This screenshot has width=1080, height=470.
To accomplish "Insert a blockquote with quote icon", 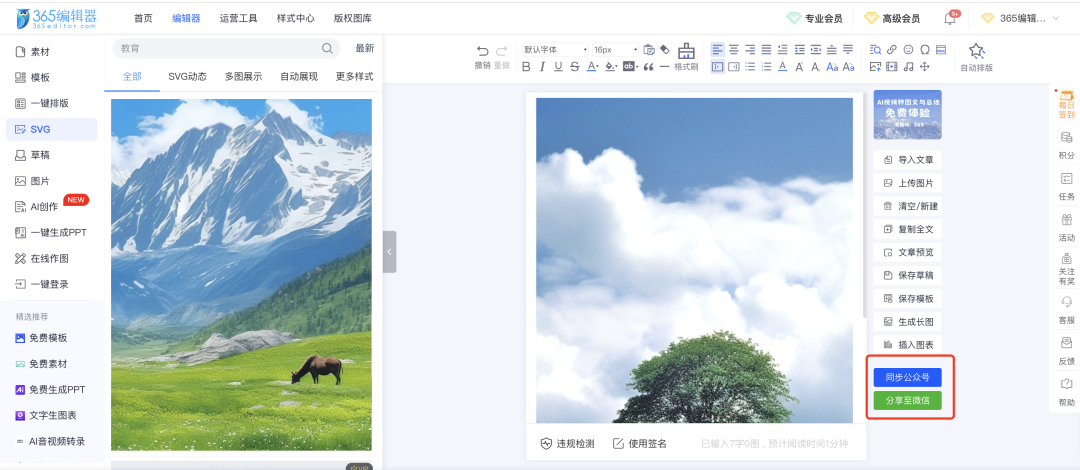I will [x=648, y=67].
